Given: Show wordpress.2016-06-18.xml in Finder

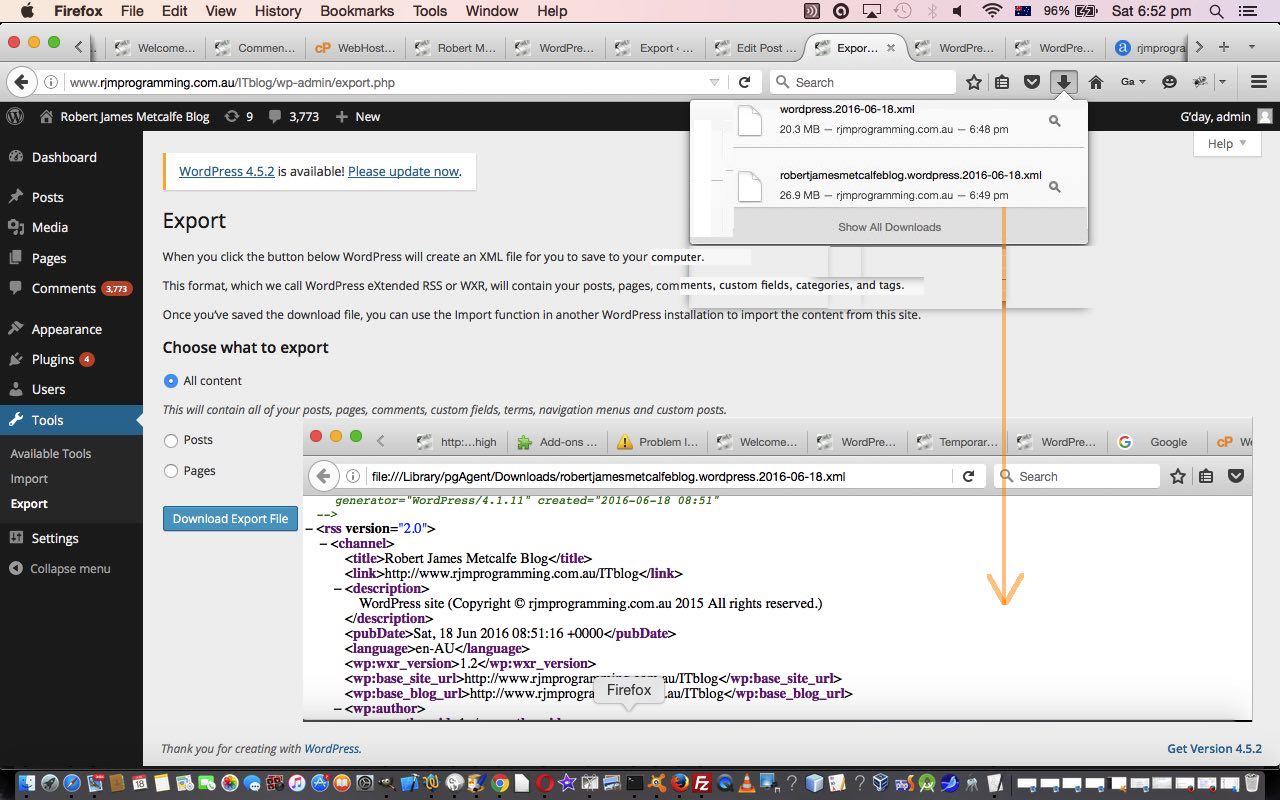Looking at the screenshot, I should pos(1054,121).
